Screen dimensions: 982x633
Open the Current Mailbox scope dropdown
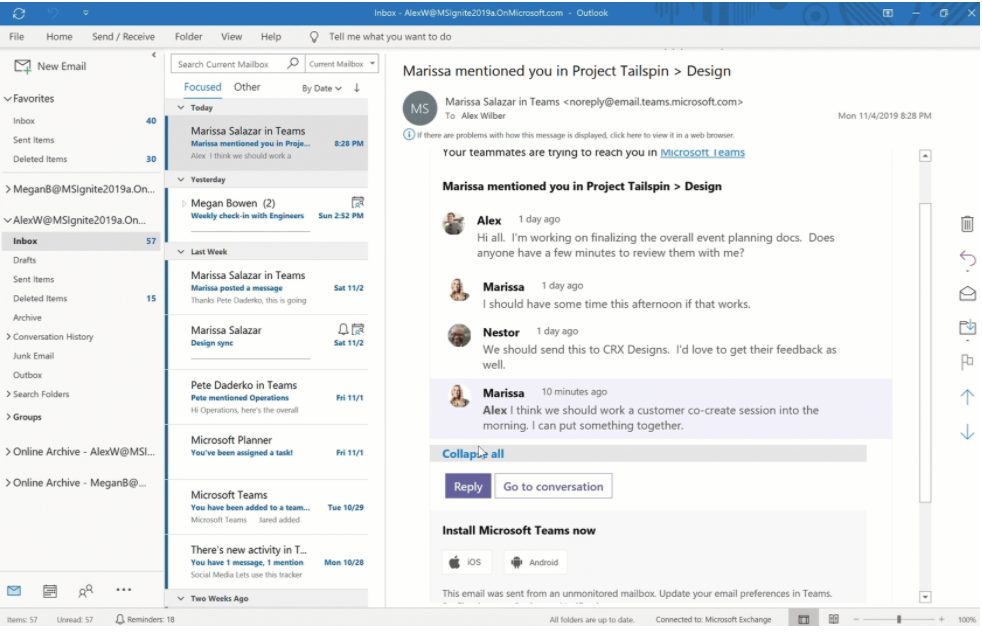pyautogui.click(x=342, y=64)
